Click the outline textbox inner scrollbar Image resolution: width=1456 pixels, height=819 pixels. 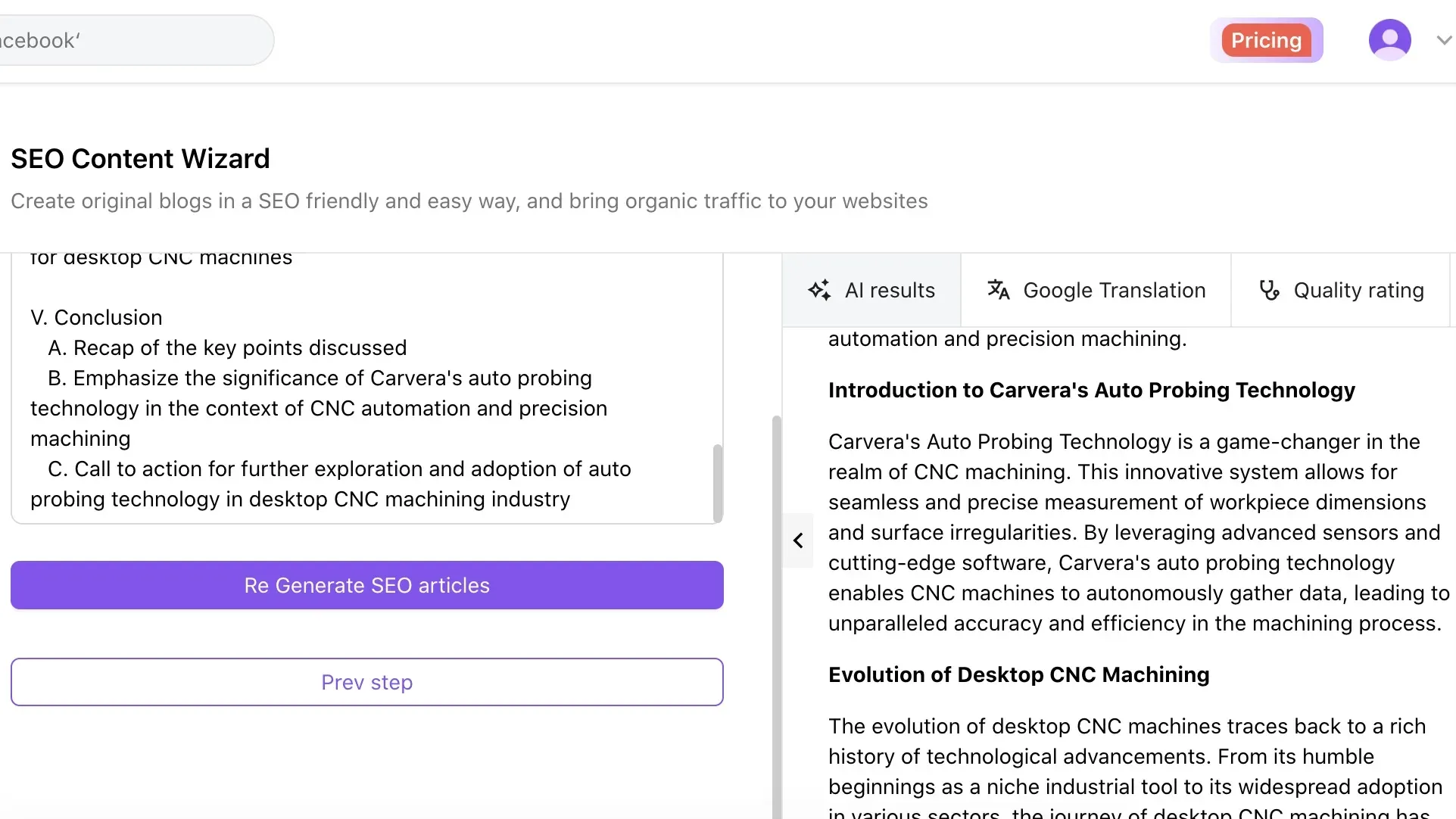(x=717, y=481)
